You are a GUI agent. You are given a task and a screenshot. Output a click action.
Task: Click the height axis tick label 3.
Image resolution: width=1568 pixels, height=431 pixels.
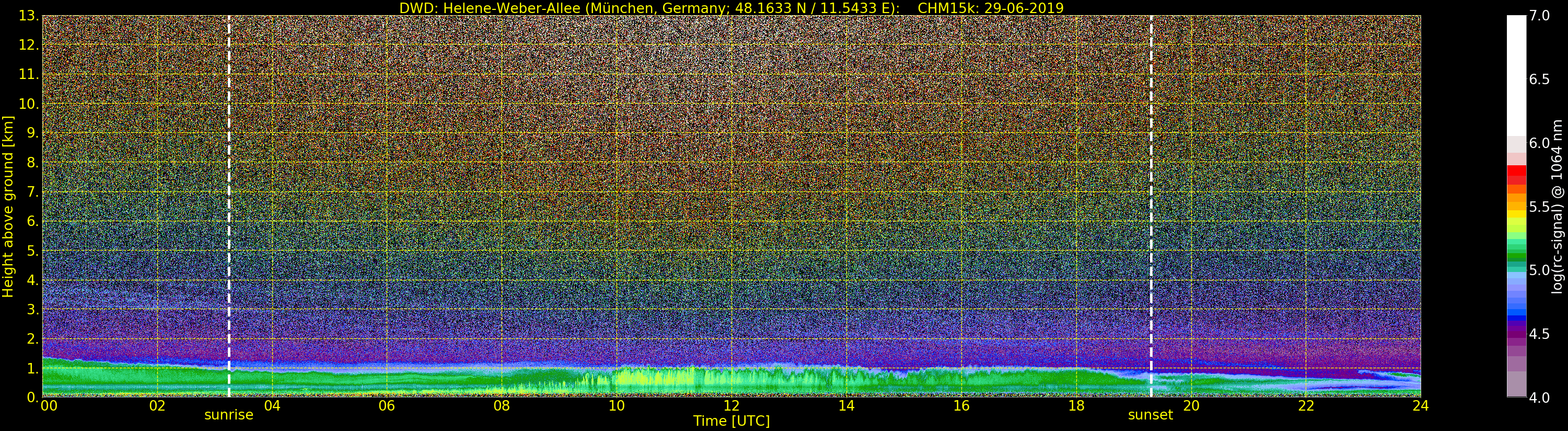tap(32, 309)
